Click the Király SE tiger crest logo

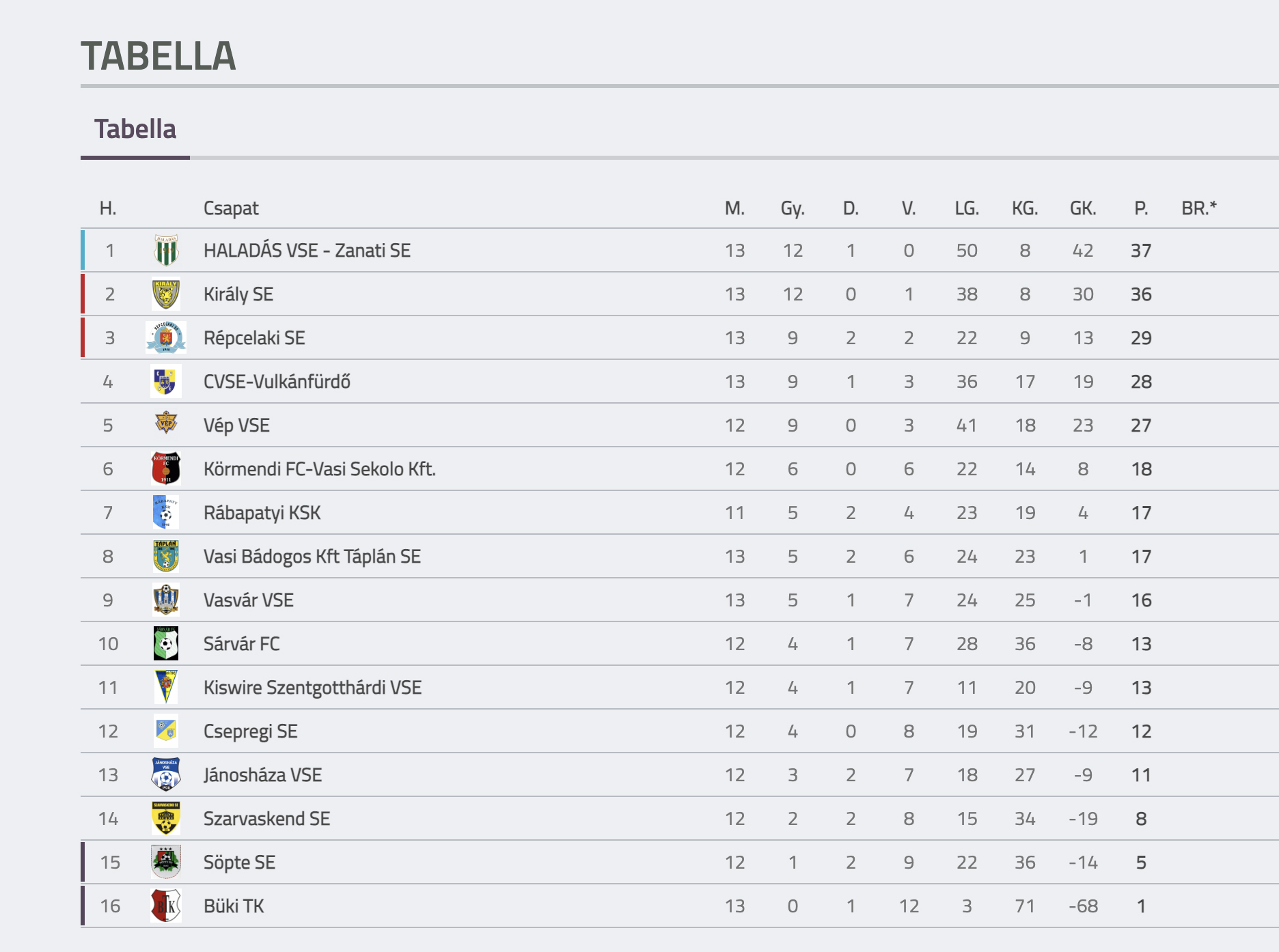pyautogui.click(x=166, y=294)
